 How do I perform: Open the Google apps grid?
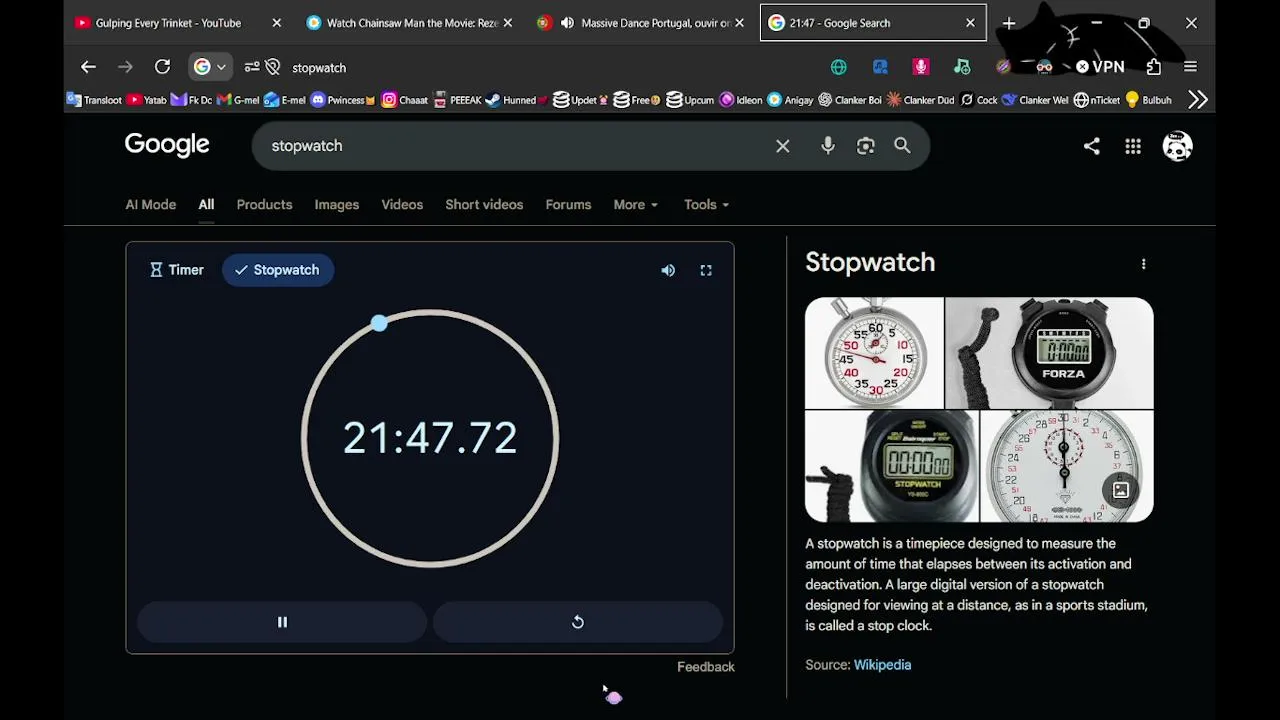tap(1133, 146)
